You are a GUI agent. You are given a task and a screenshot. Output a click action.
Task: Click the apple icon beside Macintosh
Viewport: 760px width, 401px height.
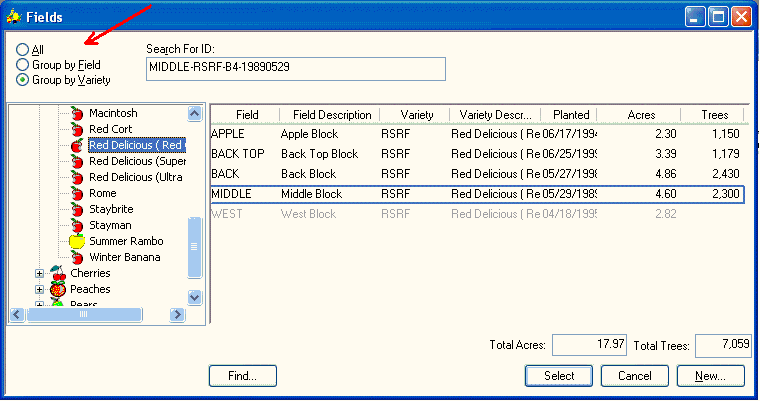pos(77,114)
